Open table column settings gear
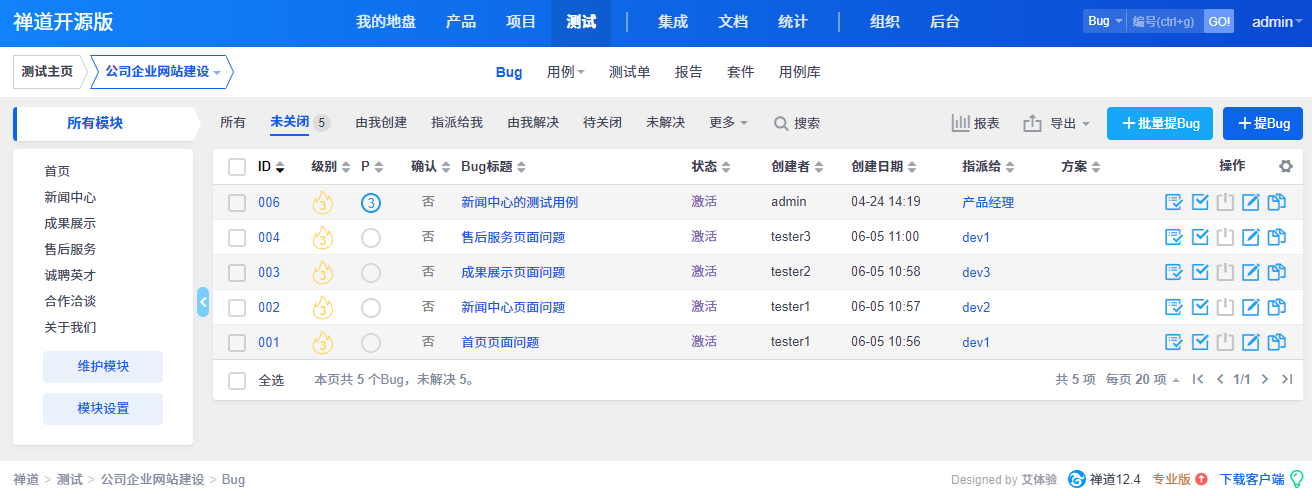Image resolution: width=1312 pixels, height=496 pixels. click(1286, 167)
